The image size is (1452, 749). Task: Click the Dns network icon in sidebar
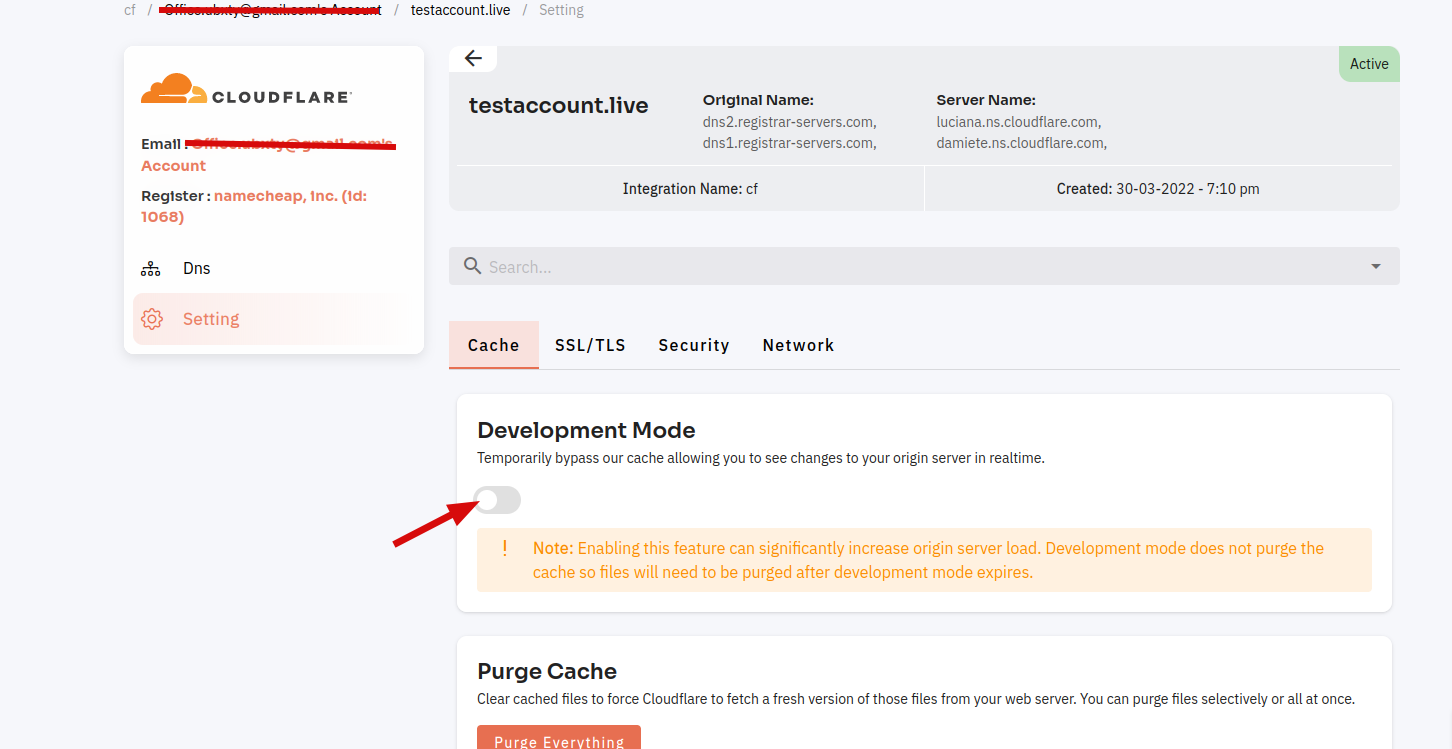(x=151, y=268)
